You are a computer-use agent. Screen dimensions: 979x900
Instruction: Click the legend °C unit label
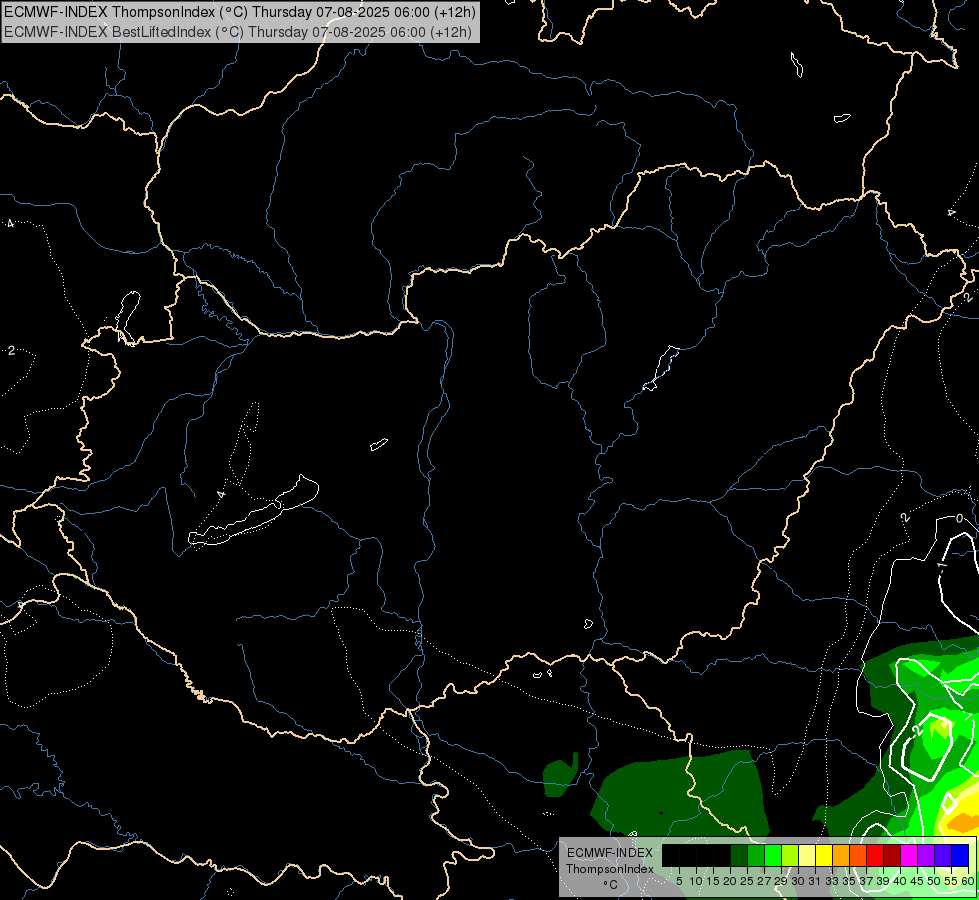(x=611, y=884)
